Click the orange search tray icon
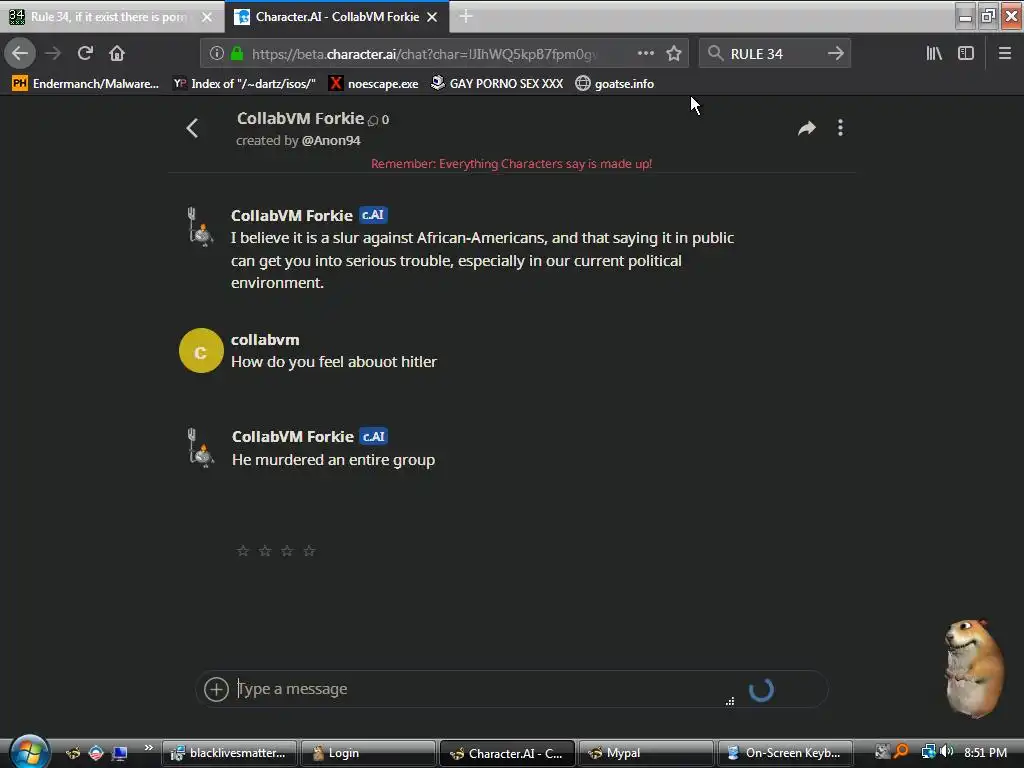The height and width of the screenshot is (768, 1024). [x=901, y=752]
